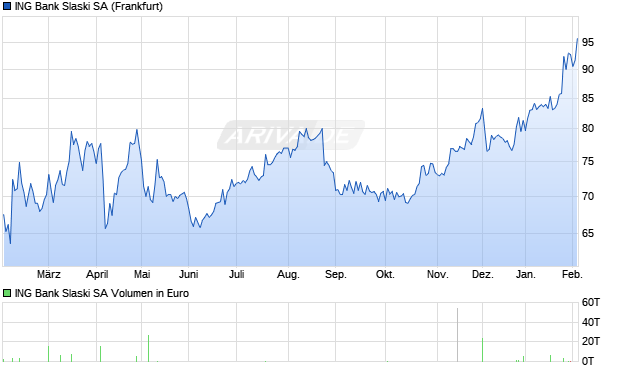Click the 'April' month label
The image size is (620, 371).
pyautogui.click(x=97, y=274)
